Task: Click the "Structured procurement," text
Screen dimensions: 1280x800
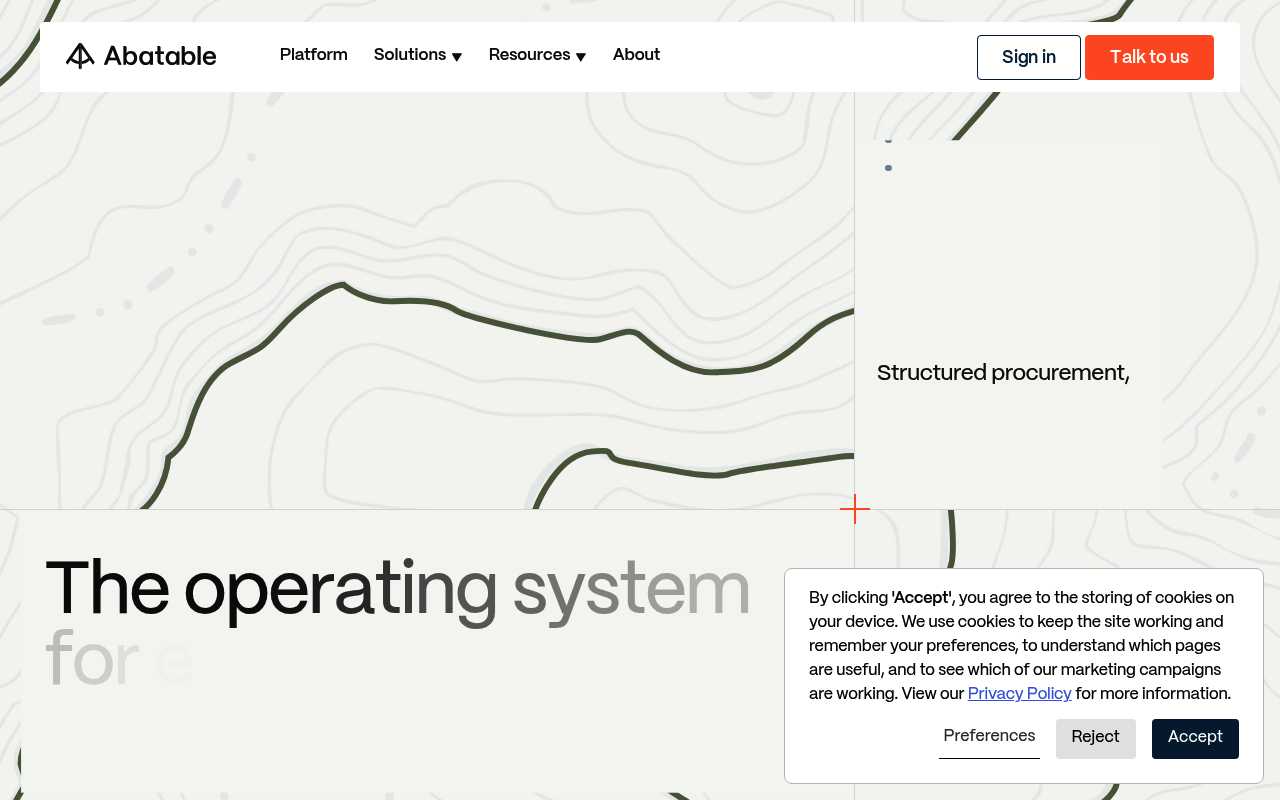Action: 1003,373
